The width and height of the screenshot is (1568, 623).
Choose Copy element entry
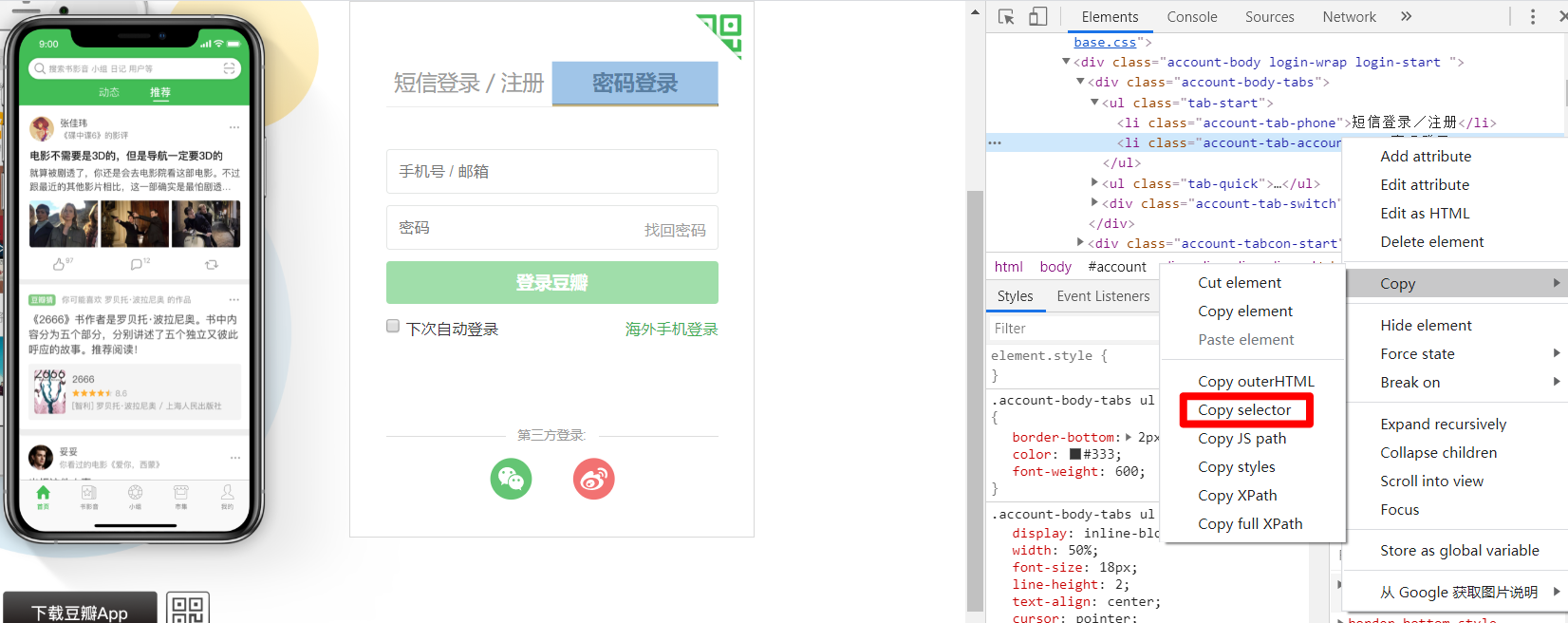click(1244, 311)
